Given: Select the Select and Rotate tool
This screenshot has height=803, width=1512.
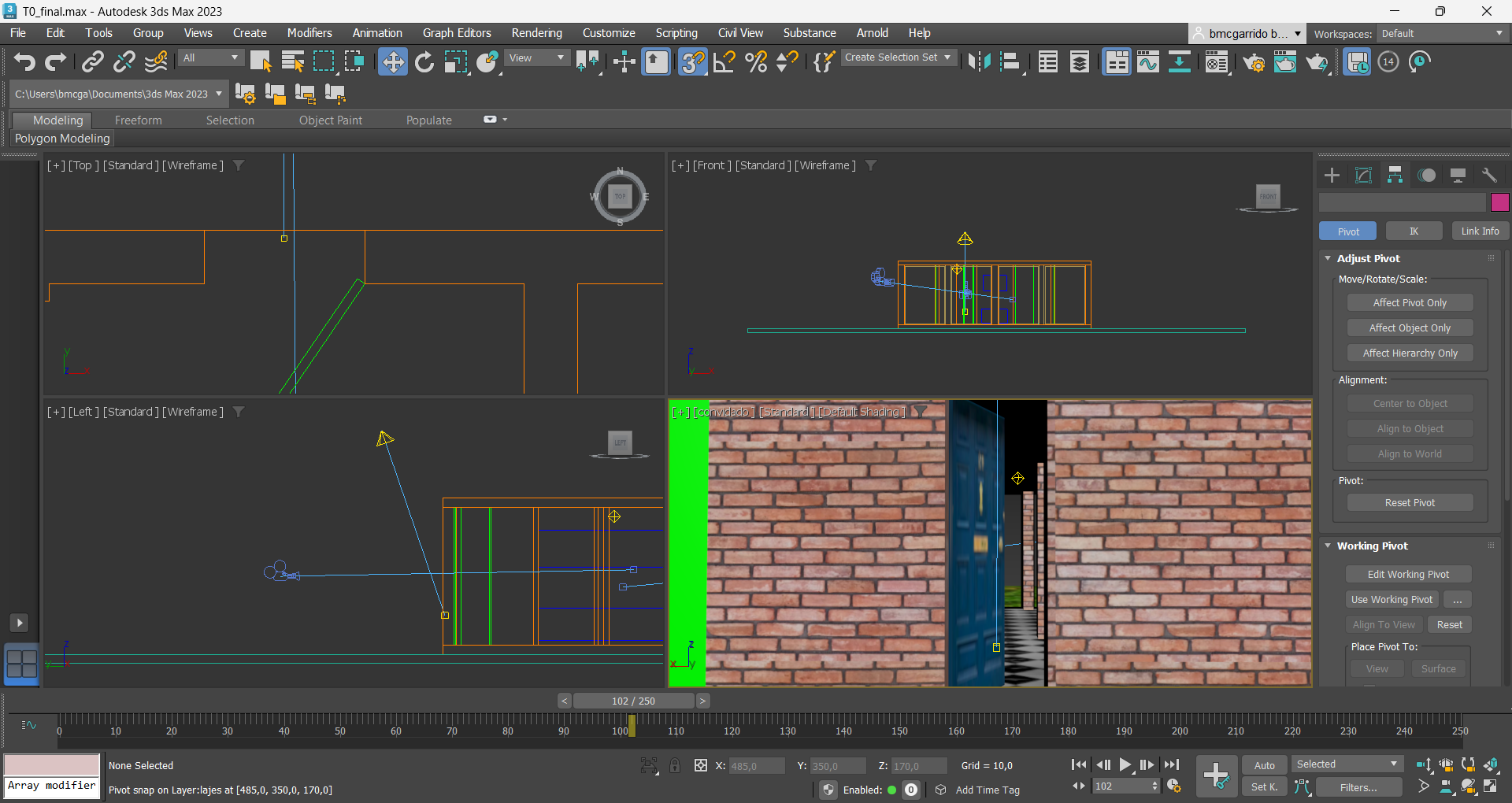Looking at the screenshot, I should (424, 61).
